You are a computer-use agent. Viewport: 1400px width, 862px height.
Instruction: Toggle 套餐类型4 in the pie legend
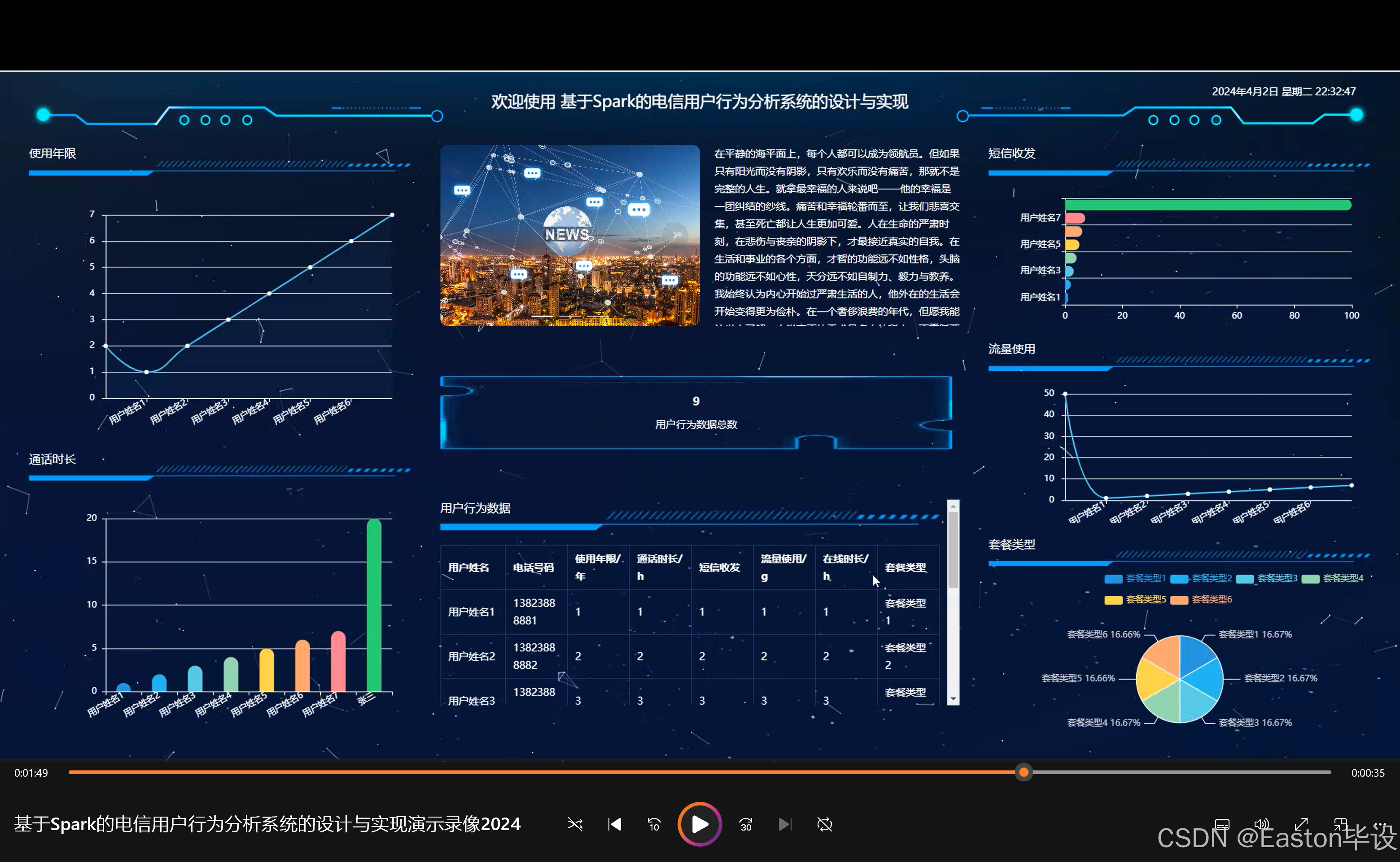click(x=1332, y=578)
